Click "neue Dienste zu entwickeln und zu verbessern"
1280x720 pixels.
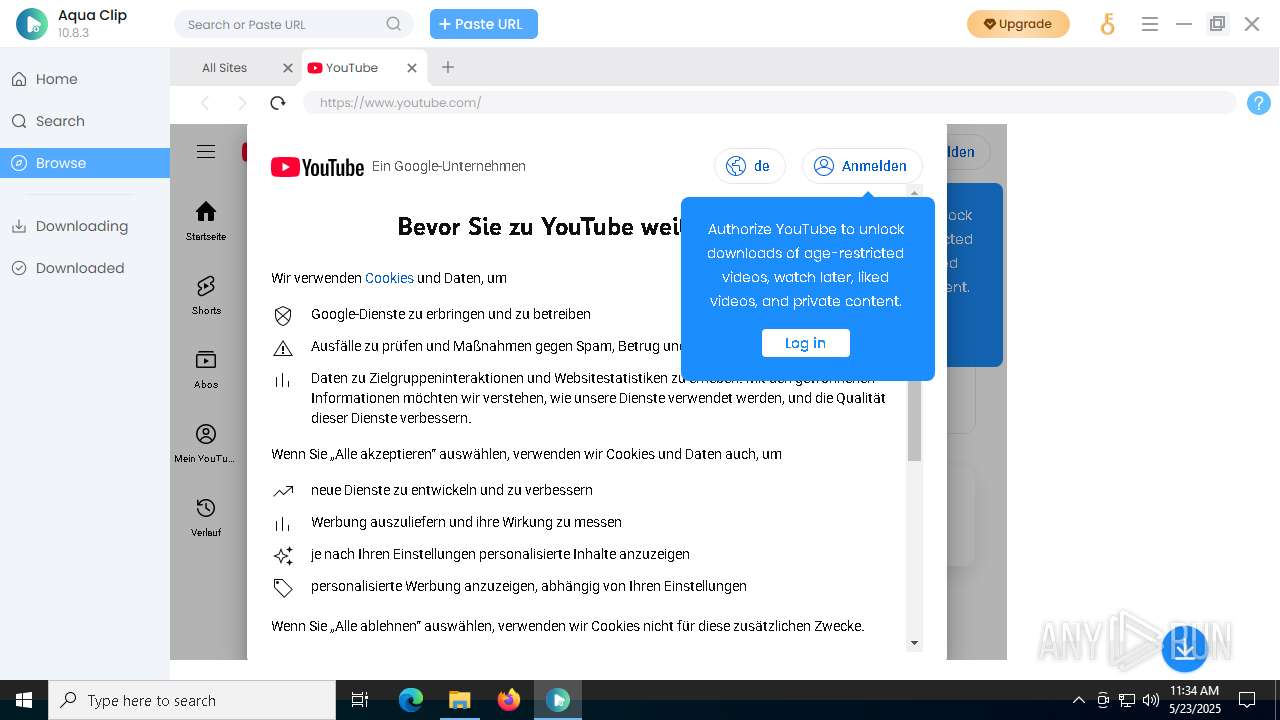[452, 490]
